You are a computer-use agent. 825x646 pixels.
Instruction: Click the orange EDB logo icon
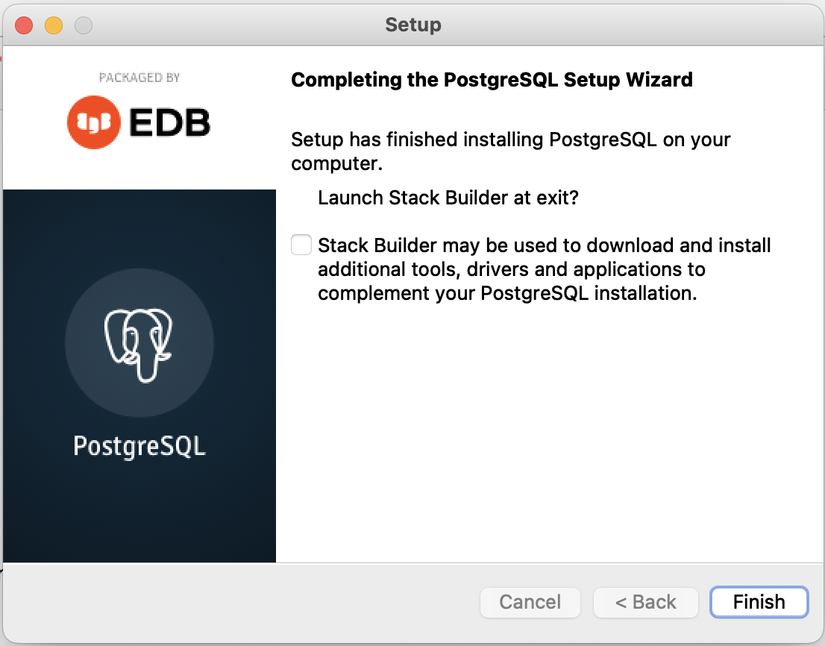(x=92, y=122)
